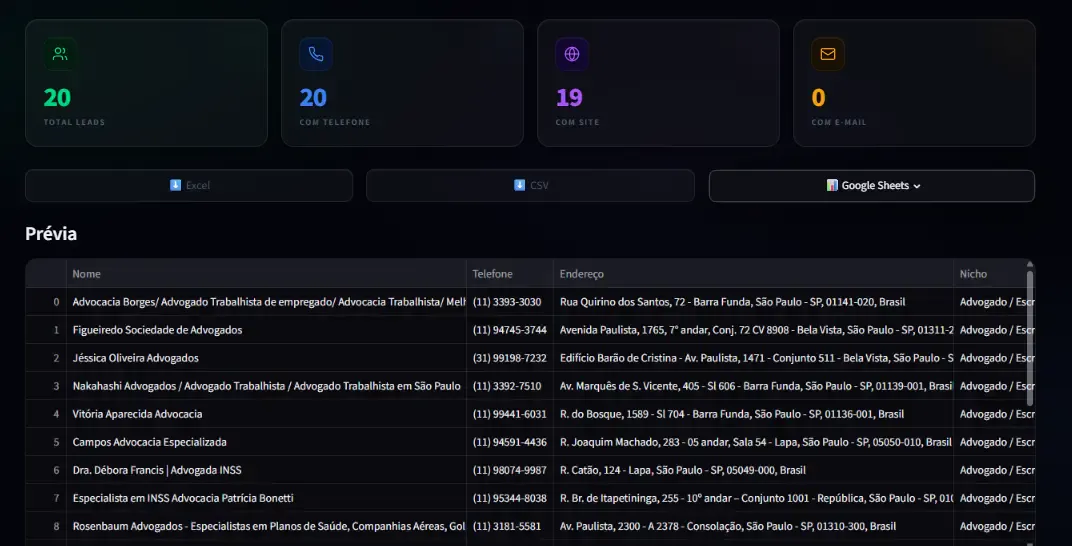Click the download arrow icon on Excel button

(x=176, y=185)
